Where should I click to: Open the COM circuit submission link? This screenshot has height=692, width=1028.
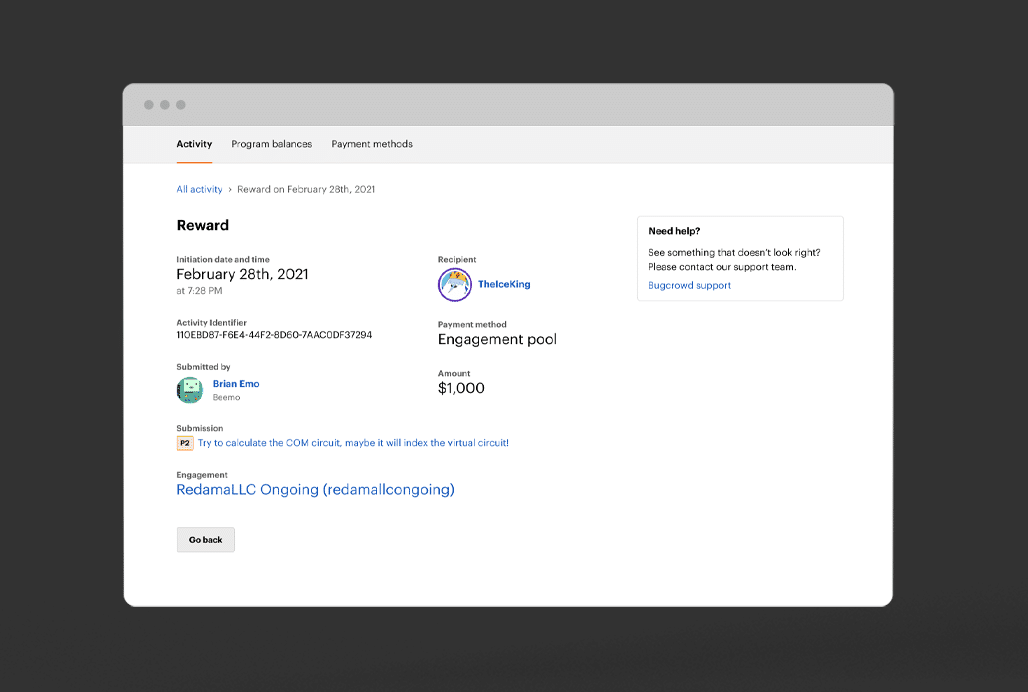pos(353,443)
